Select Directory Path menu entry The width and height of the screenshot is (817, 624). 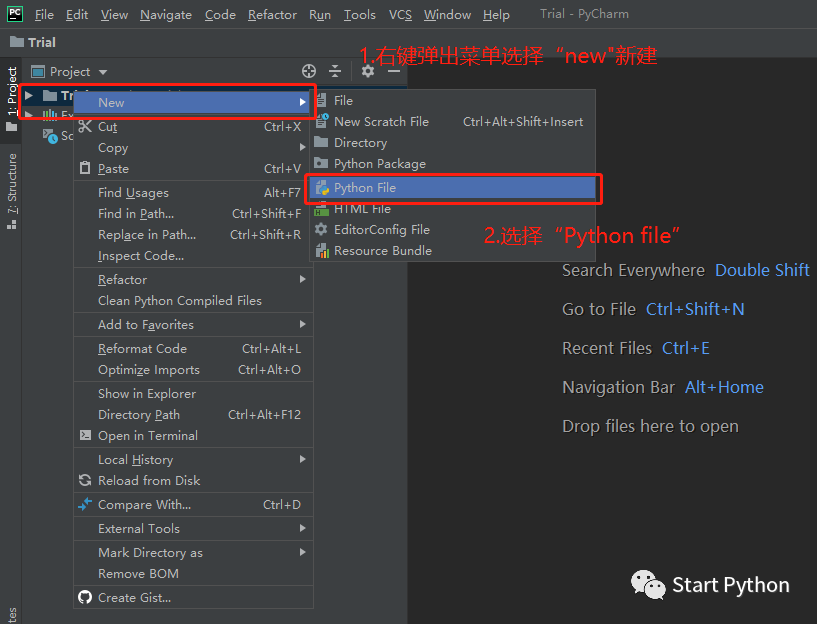pyautogui.click(x=193, y=415)
